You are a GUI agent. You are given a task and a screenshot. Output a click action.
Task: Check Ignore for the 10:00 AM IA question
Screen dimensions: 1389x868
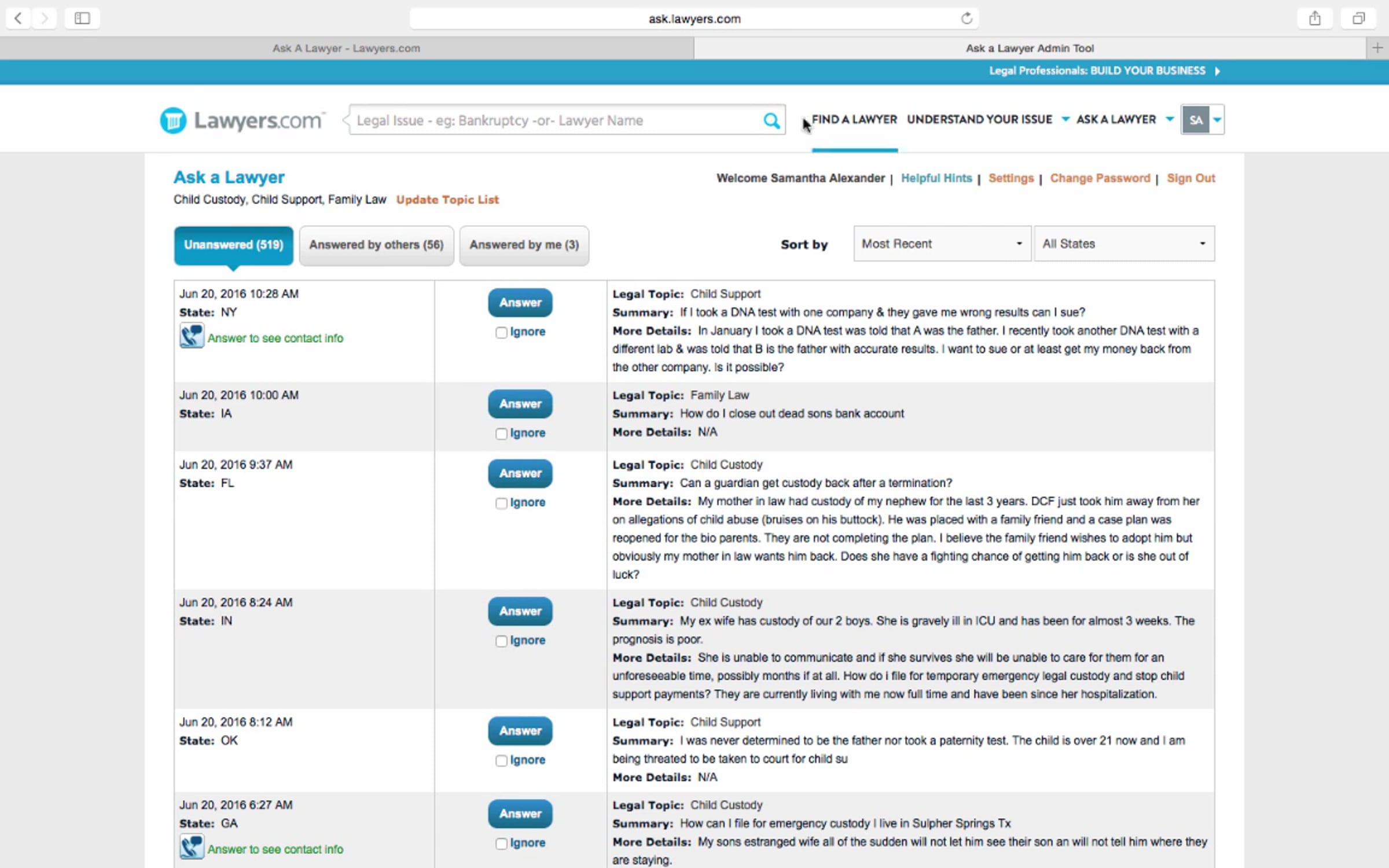click(x=501, y=433)
